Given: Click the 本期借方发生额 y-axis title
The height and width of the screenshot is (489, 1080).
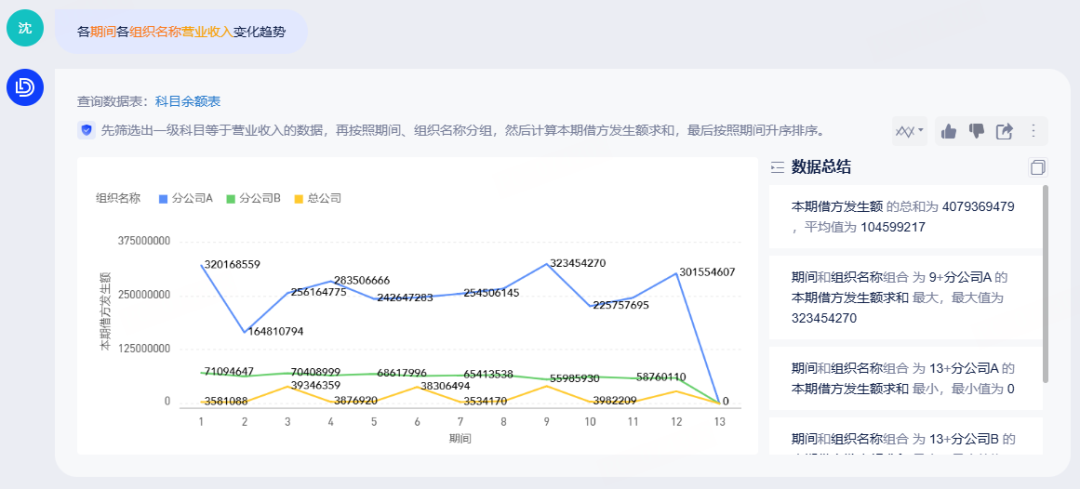Looking at the screenshot, I should (105, 311).
